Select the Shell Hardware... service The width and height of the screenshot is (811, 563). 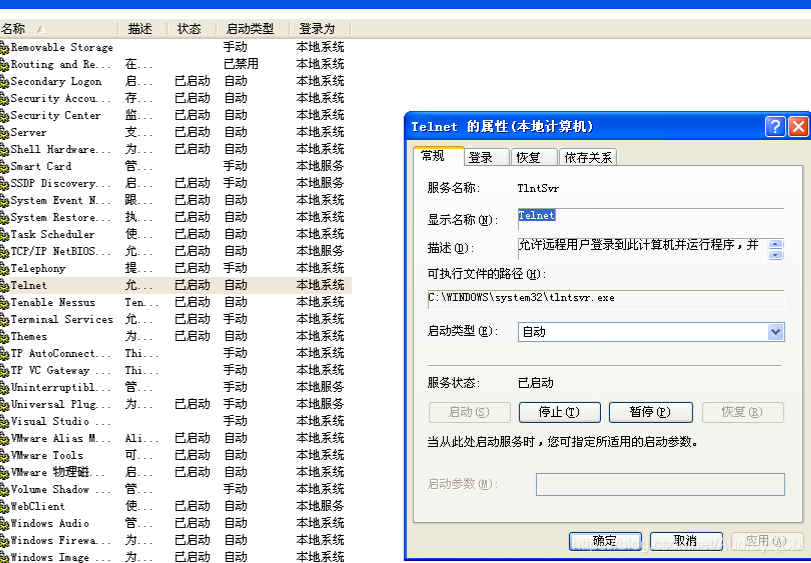(x=176, y=150)
